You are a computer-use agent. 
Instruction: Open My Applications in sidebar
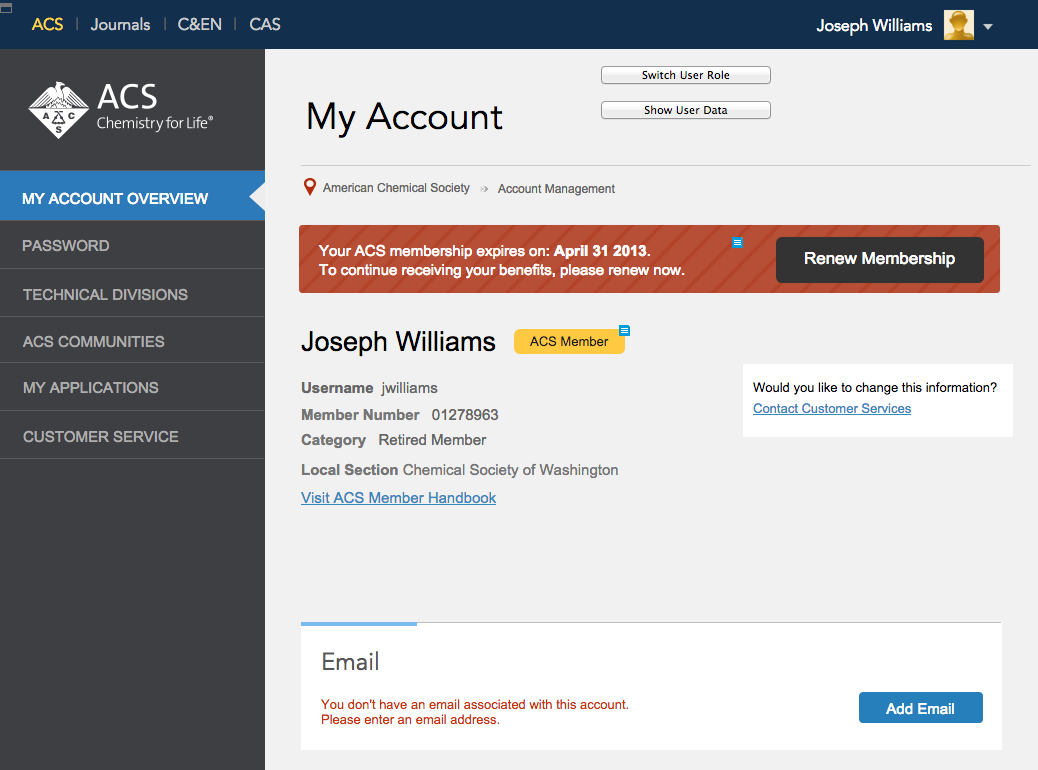[132, 387]
